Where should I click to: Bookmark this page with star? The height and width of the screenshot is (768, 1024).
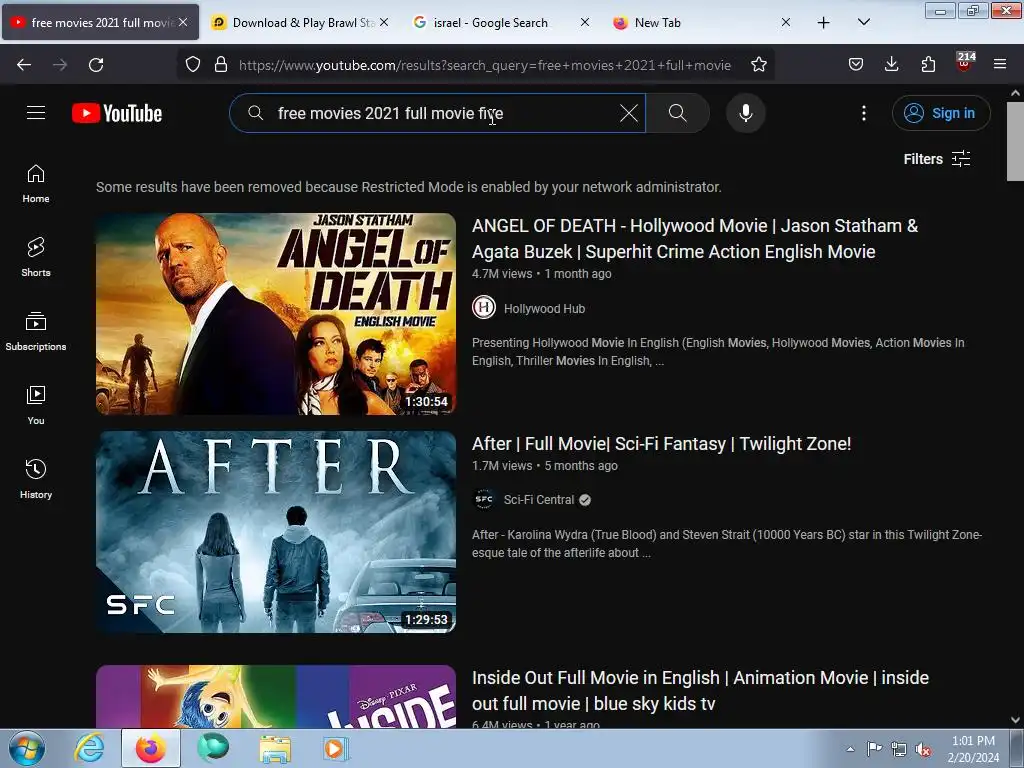[x=758, y=65]
